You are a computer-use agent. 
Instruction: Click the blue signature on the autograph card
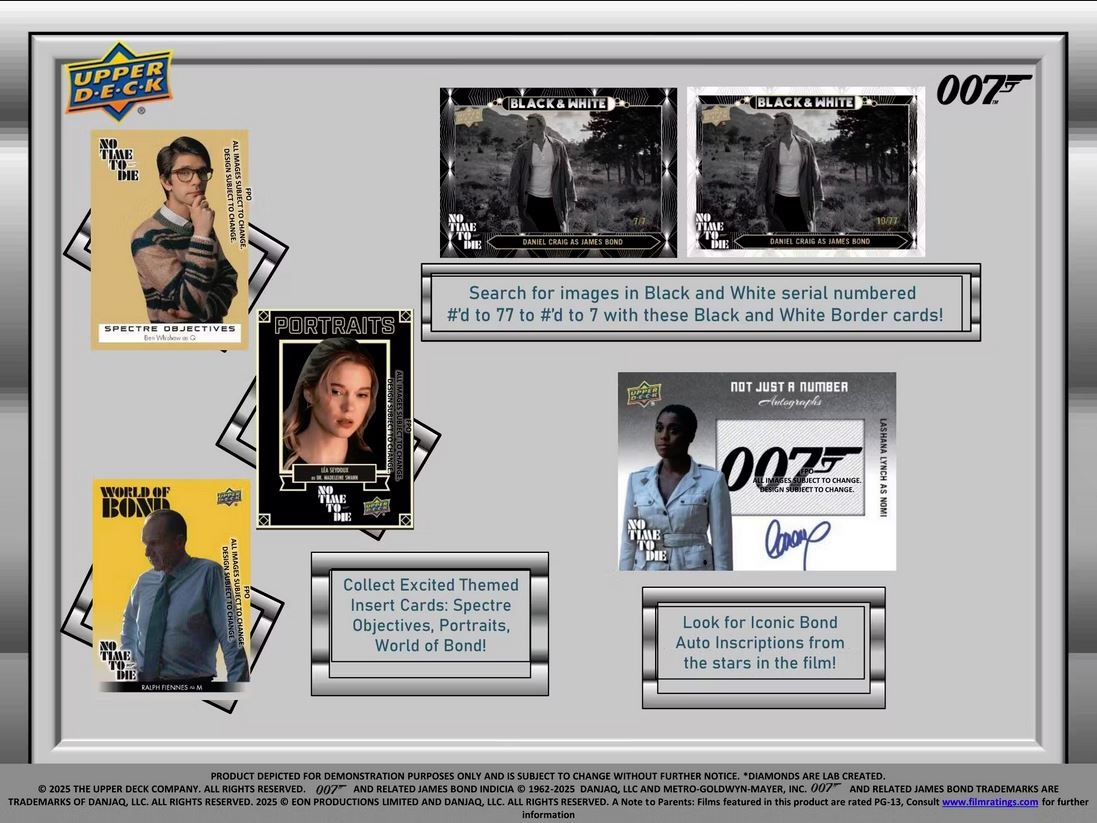click(x=797, y=543)
